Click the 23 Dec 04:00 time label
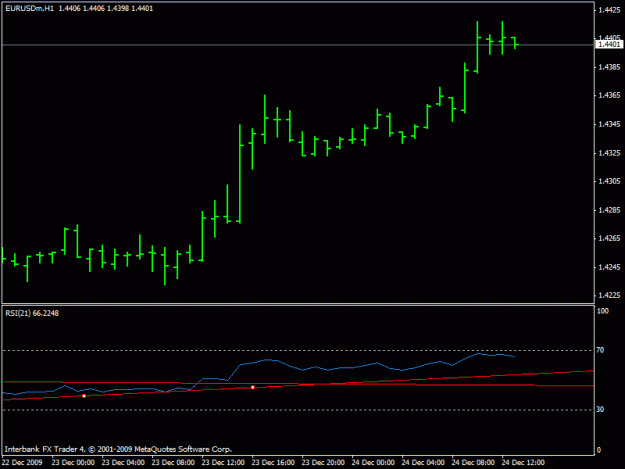Image resolution: width=625 pixels, height=469 pixels. 123,463
